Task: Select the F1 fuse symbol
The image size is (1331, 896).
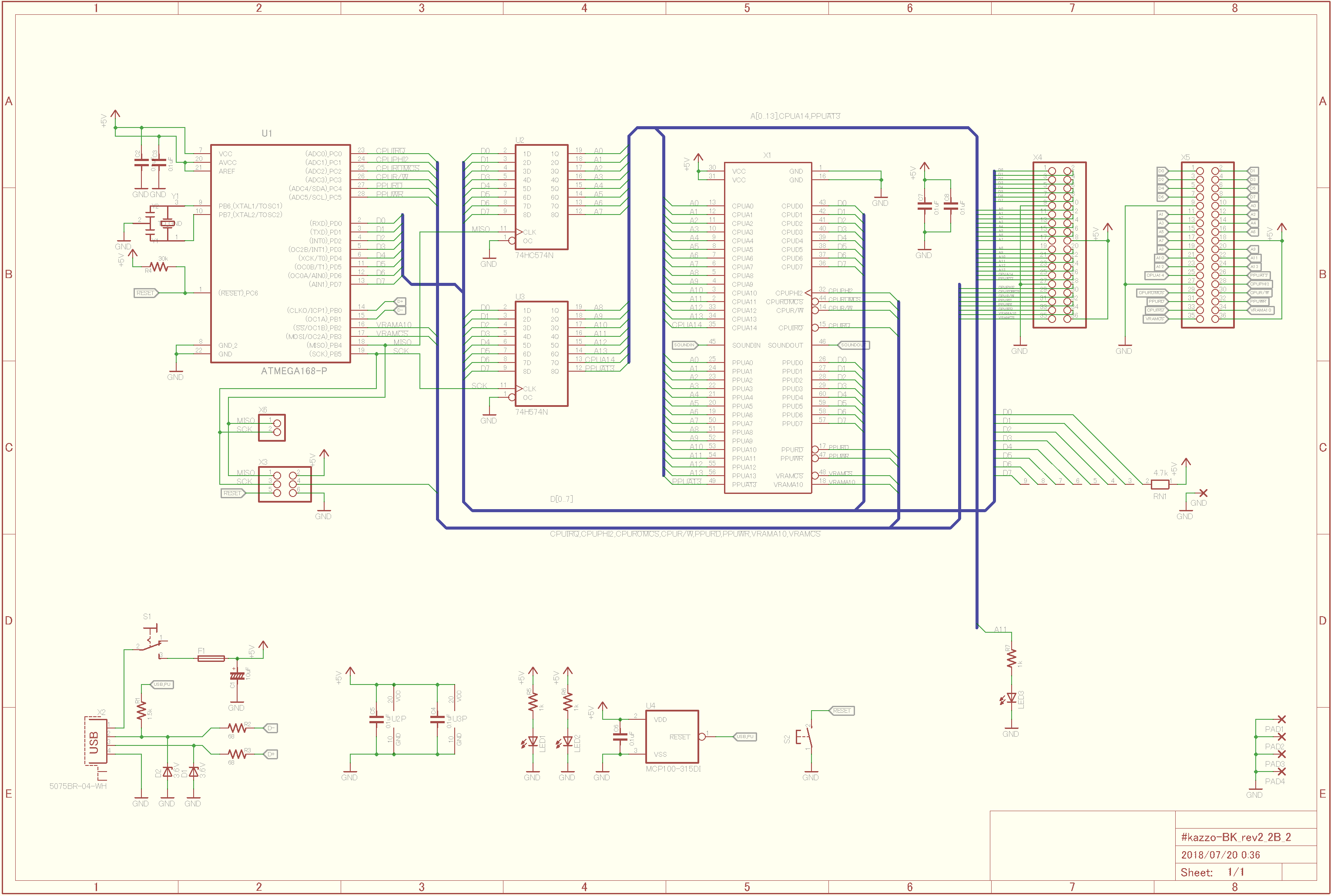Action: coord(211,658)
